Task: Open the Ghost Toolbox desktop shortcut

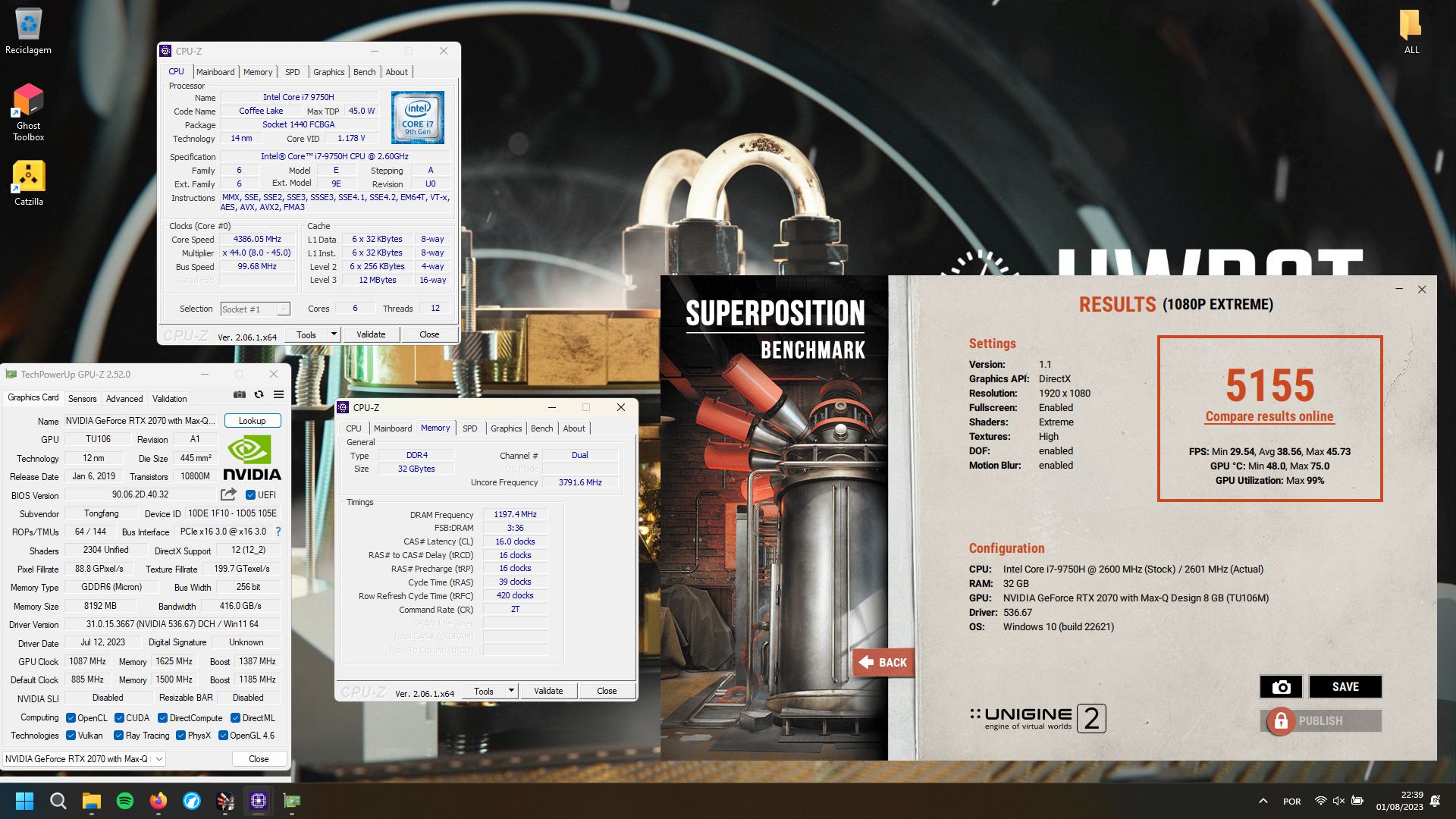Action: [29, 112]
